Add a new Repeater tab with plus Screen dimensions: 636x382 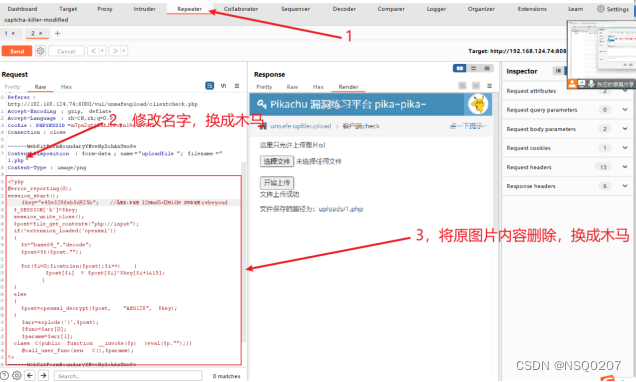click(x=58, y=33)
